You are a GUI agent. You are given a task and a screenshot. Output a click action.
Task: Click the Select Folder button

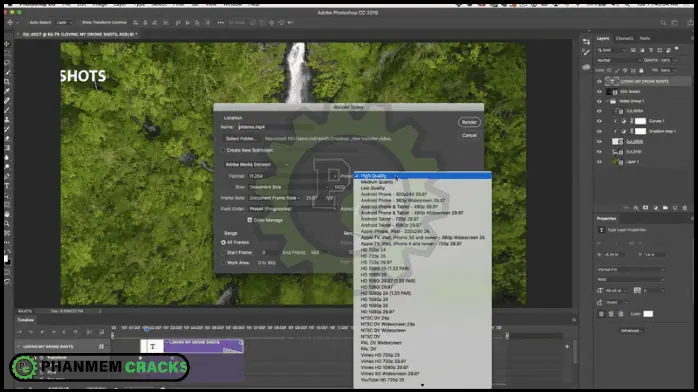coord(240,139)
